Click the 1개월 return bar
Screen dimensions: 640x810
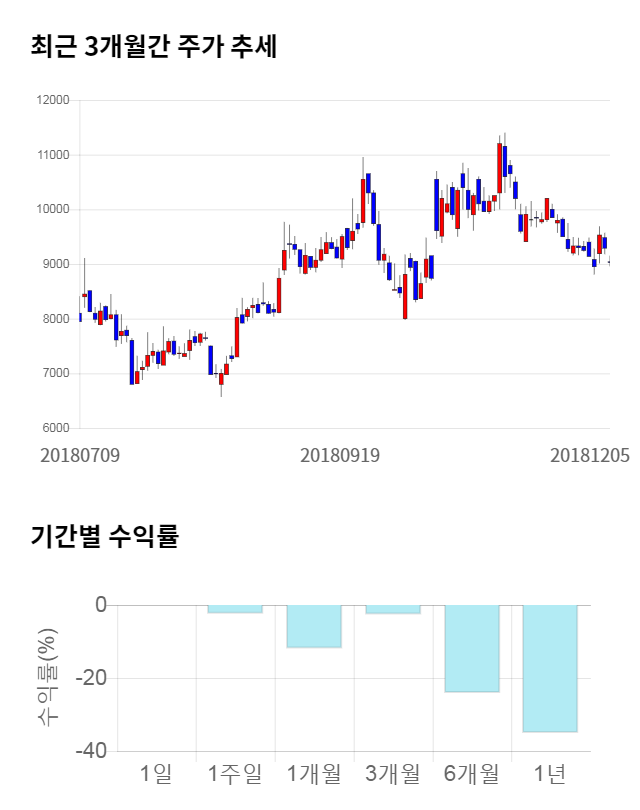pyautogui.click(x=314, y=626)
